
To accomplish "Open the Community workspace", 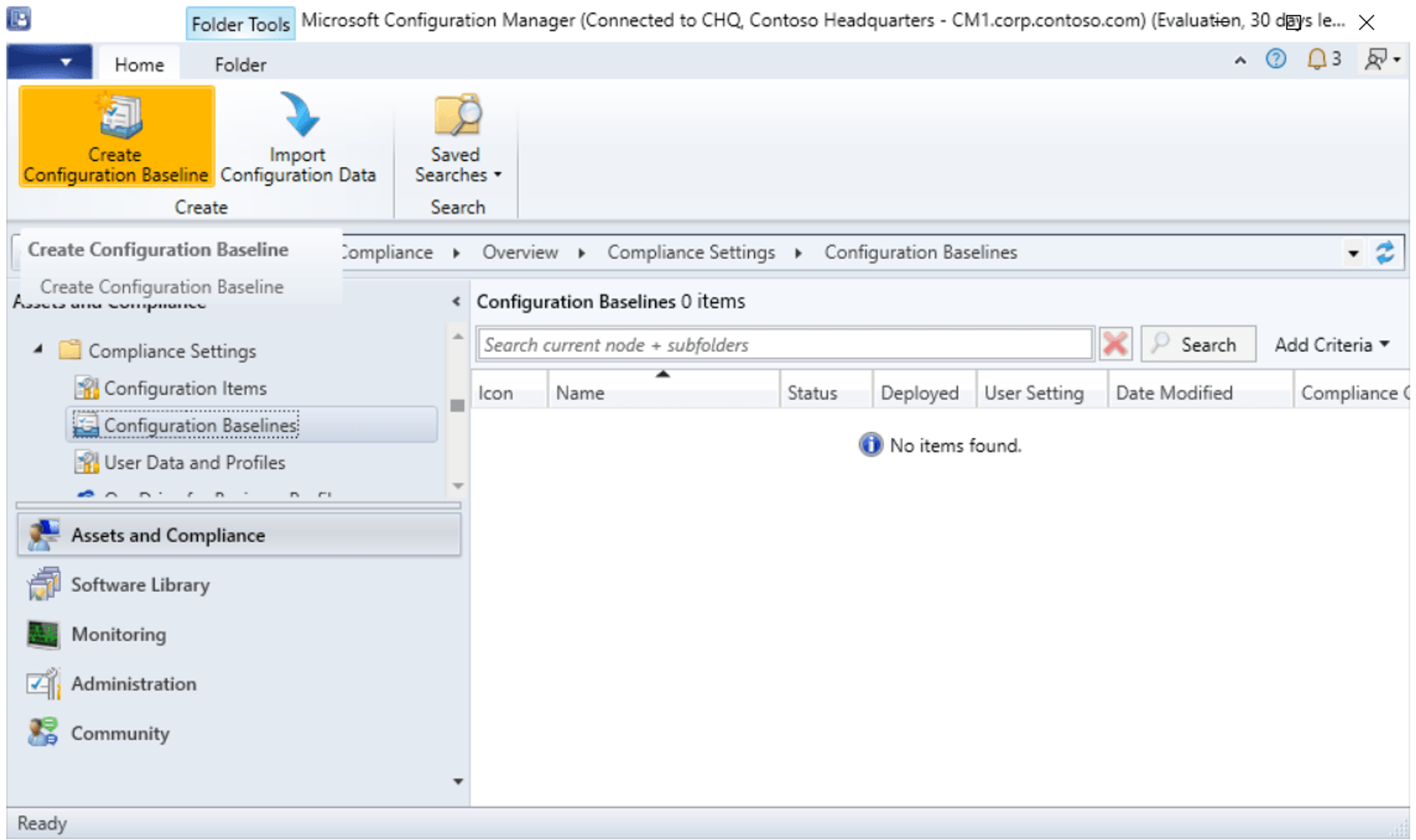I will tap(239, 733).
